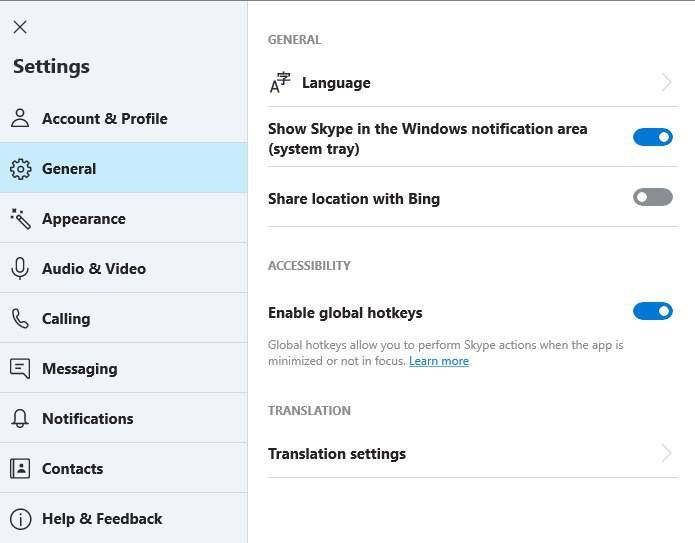Click the Contacts address book icon
Image resolution: width=695 pixels, height=543 pixels.
click(x=20, y=469)
